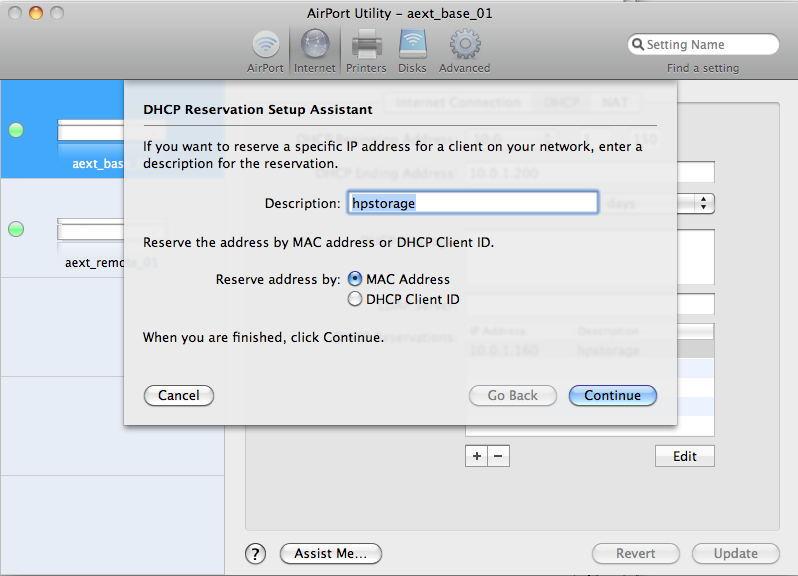Click the green status light of aext_remote_01

[16, 229]
